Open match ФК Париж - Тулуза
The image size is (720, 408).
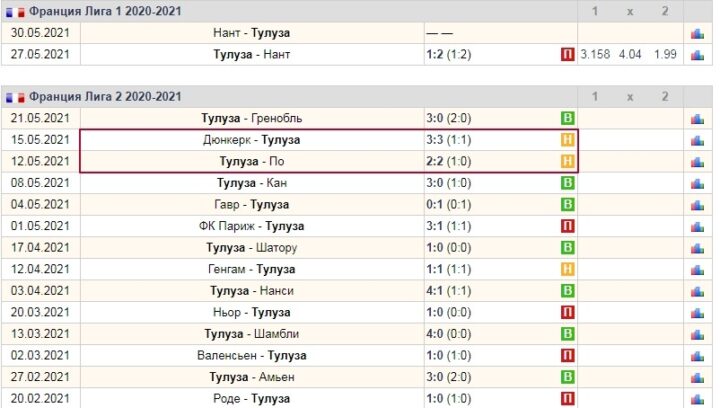click(252, 226)
